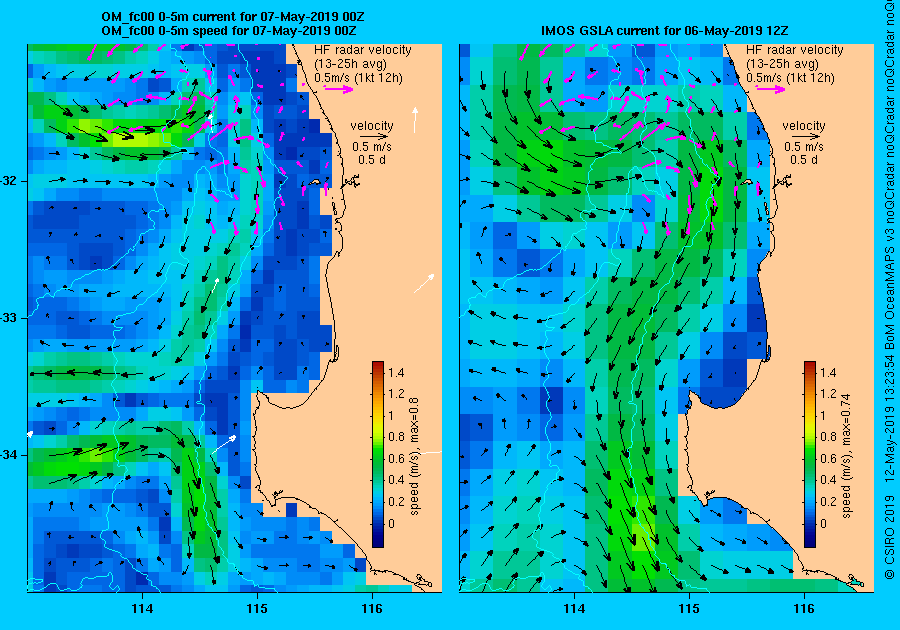Click small orange island on left map
The image size is (900, 630).
click(x=315, y=182)
